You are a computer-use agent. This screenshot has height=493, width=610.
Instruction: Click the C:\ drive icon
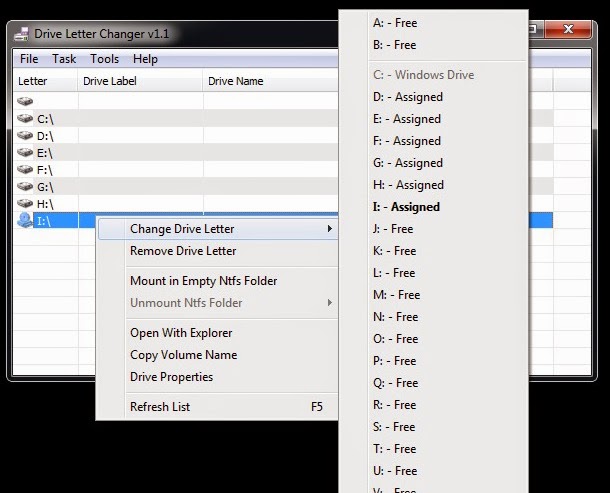point(25,118)
